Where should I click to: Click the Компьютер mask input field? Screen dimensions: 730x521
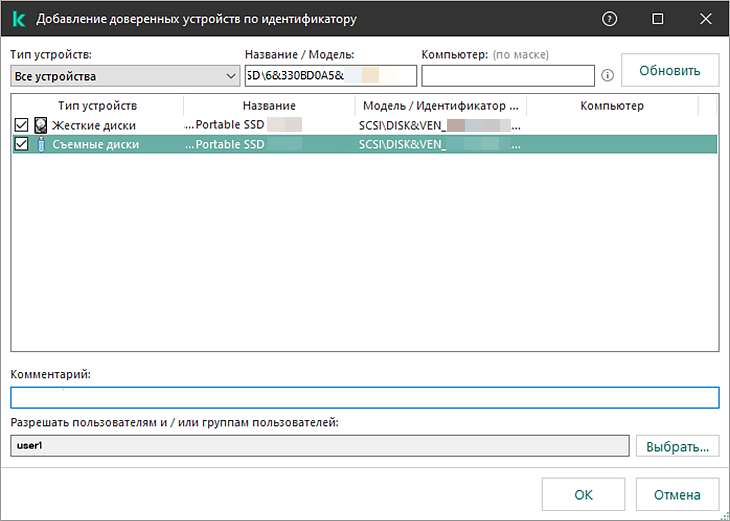pos(508,76)
